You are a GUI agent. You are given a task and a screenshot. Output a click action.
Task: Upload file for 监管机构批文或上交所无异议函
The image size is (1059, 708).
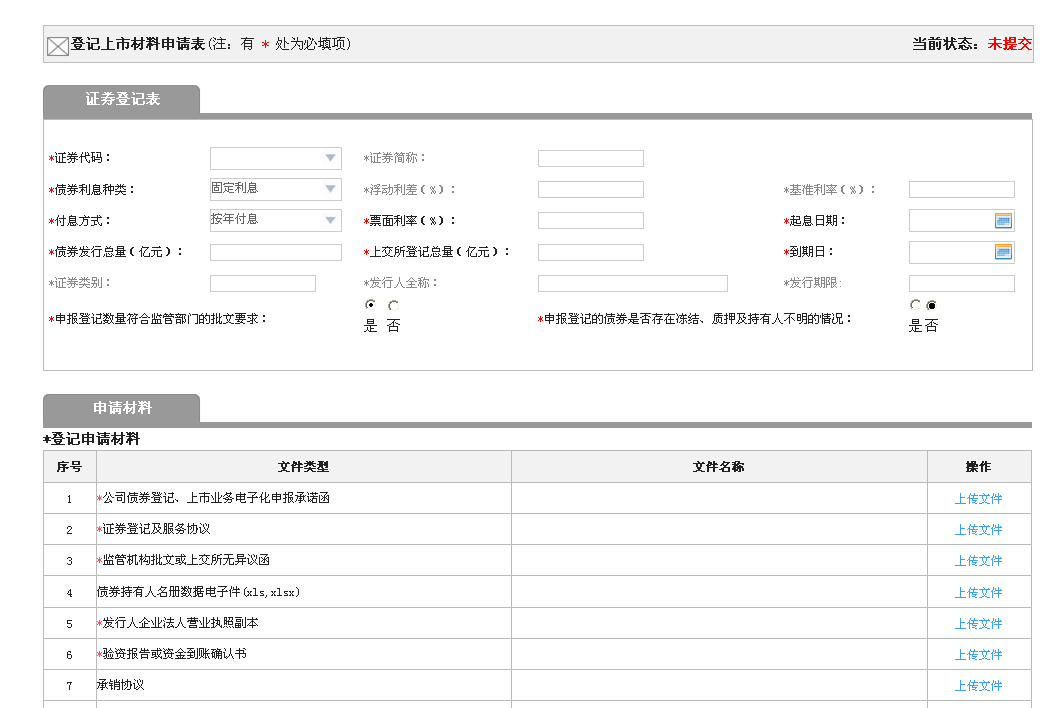(x=978, y=561)
